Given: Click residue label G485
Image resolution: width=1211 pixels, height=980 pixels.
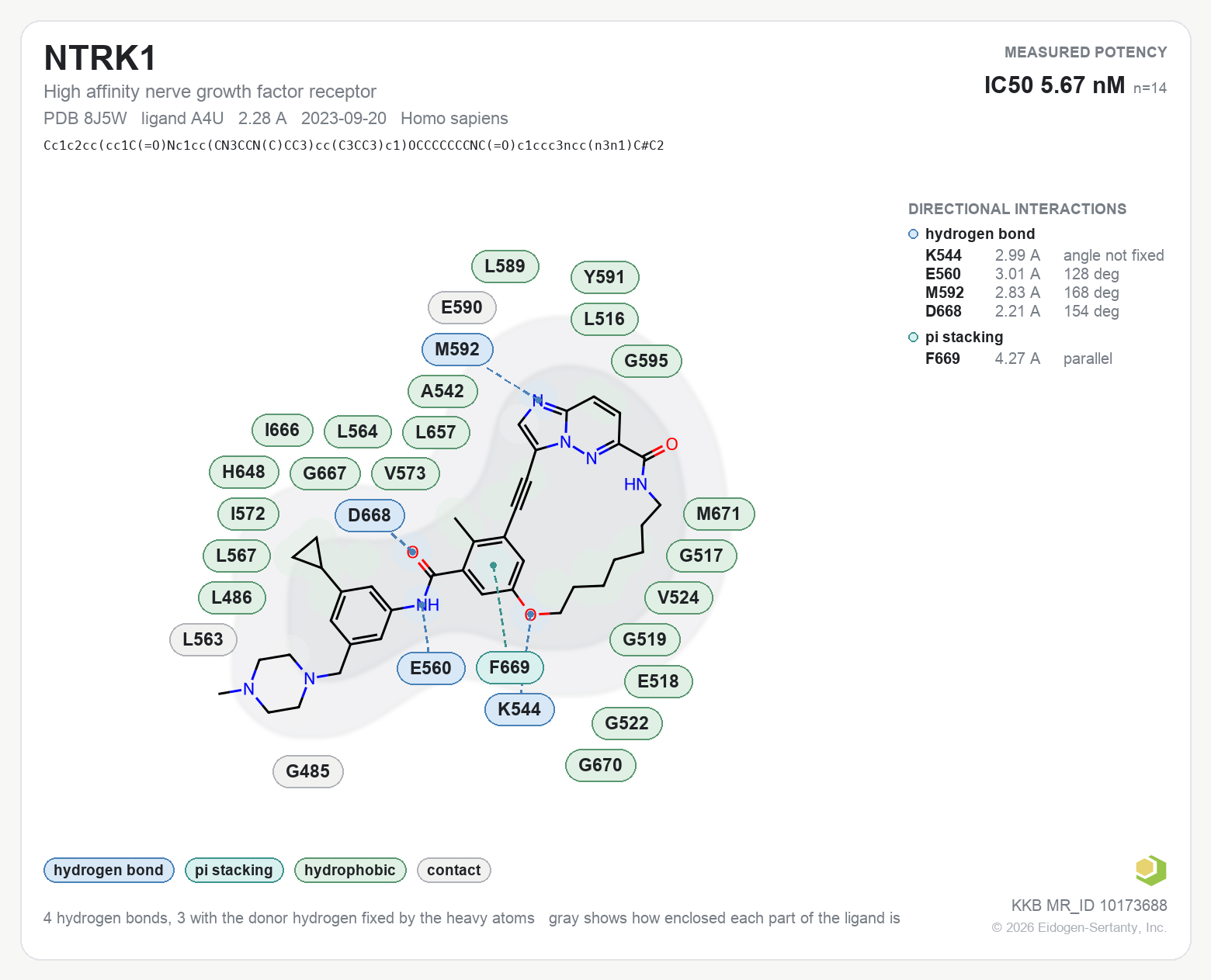Looking at the screenshot, I should tap(307, 771).
